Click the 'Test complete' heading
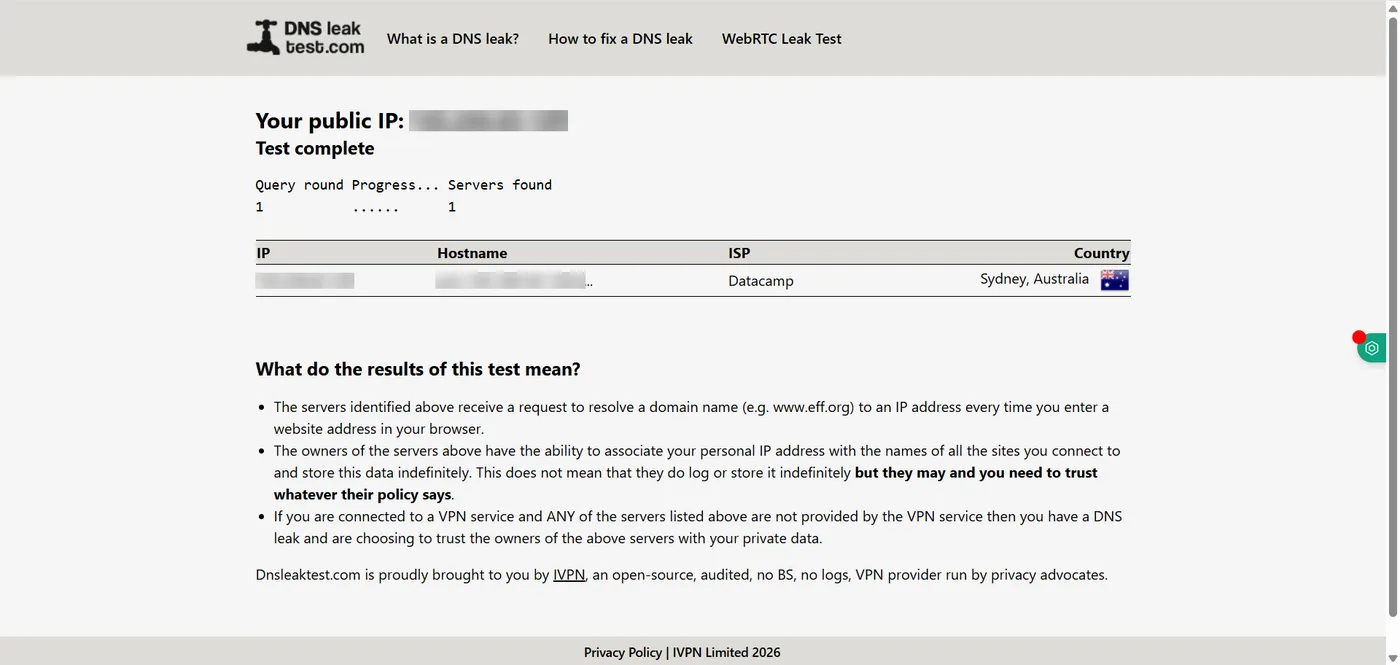This screenshot has width=1400, height=665. point(315,148)
